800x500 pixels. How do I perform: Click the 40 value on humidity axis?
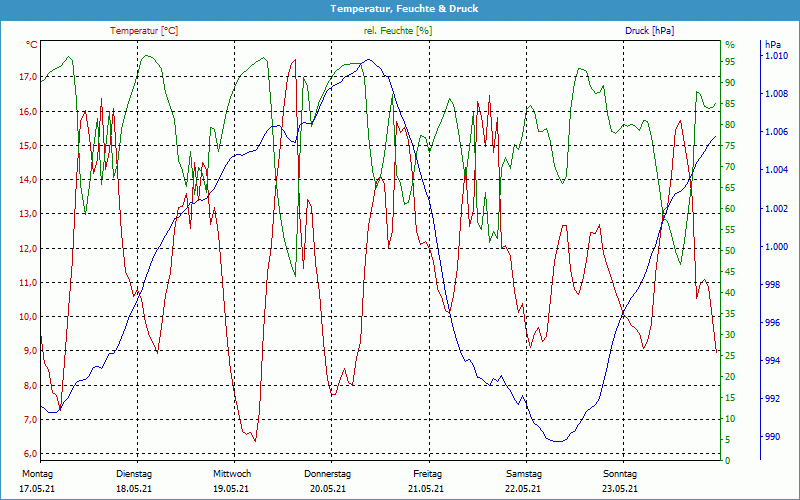point(730,292)
